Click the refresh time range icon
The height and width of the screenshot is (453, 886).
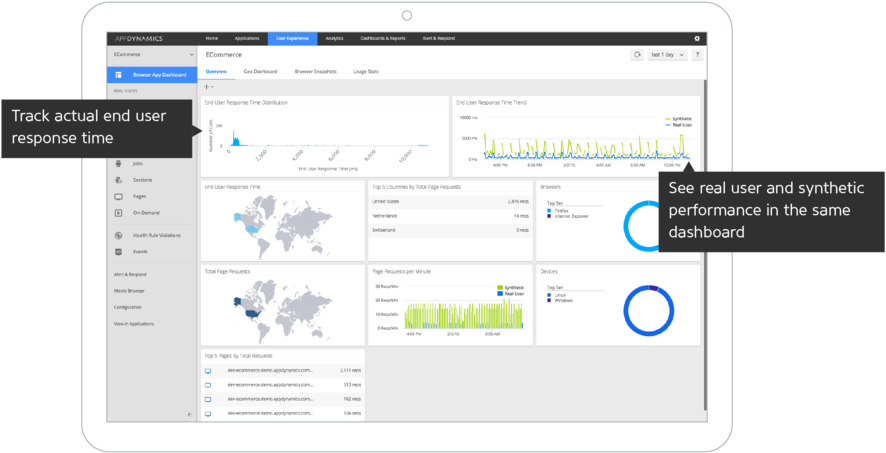[636, 55]
